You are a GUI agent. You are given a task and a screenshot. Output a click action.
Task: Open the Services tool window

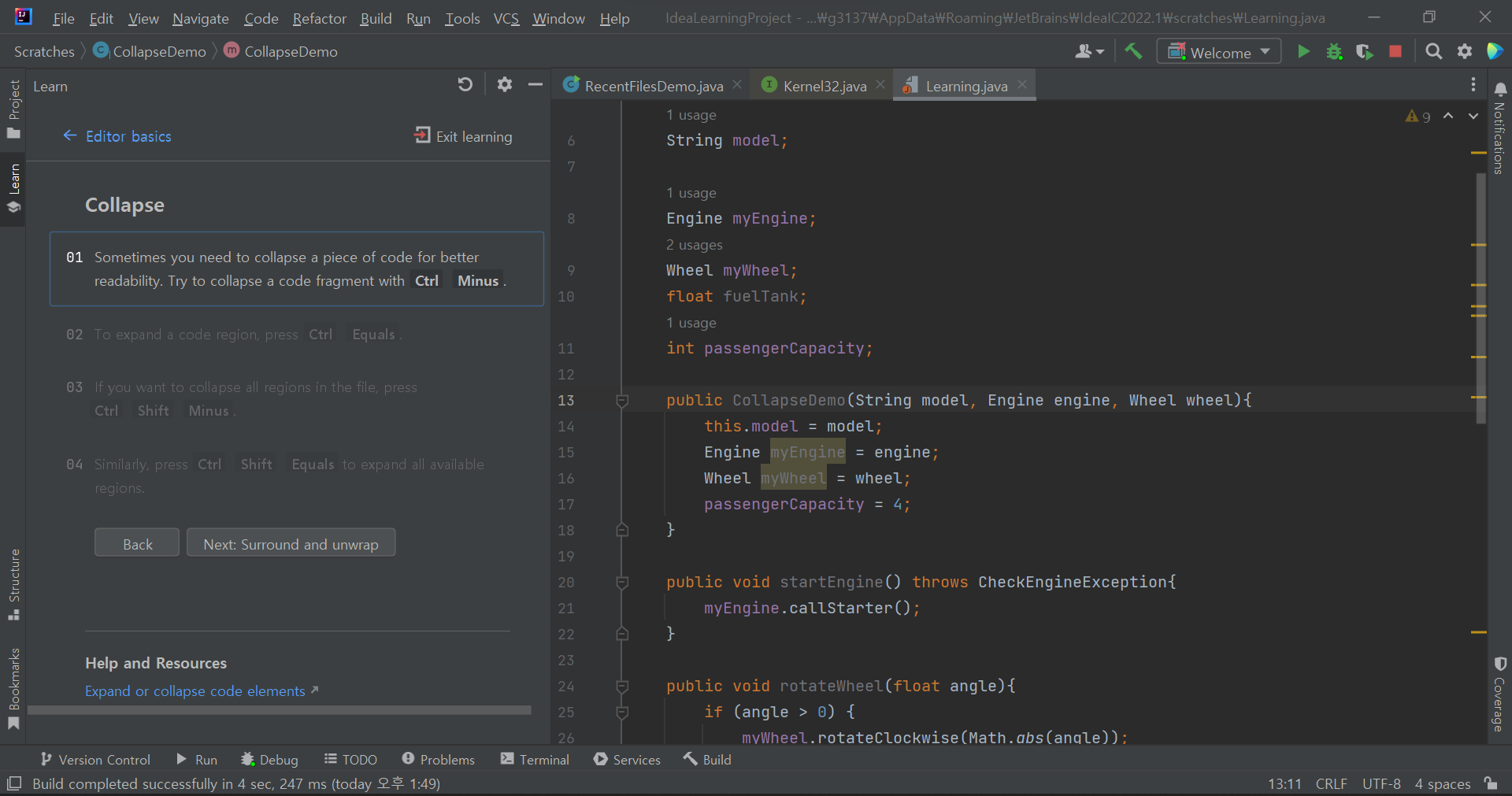pos(628,760)
